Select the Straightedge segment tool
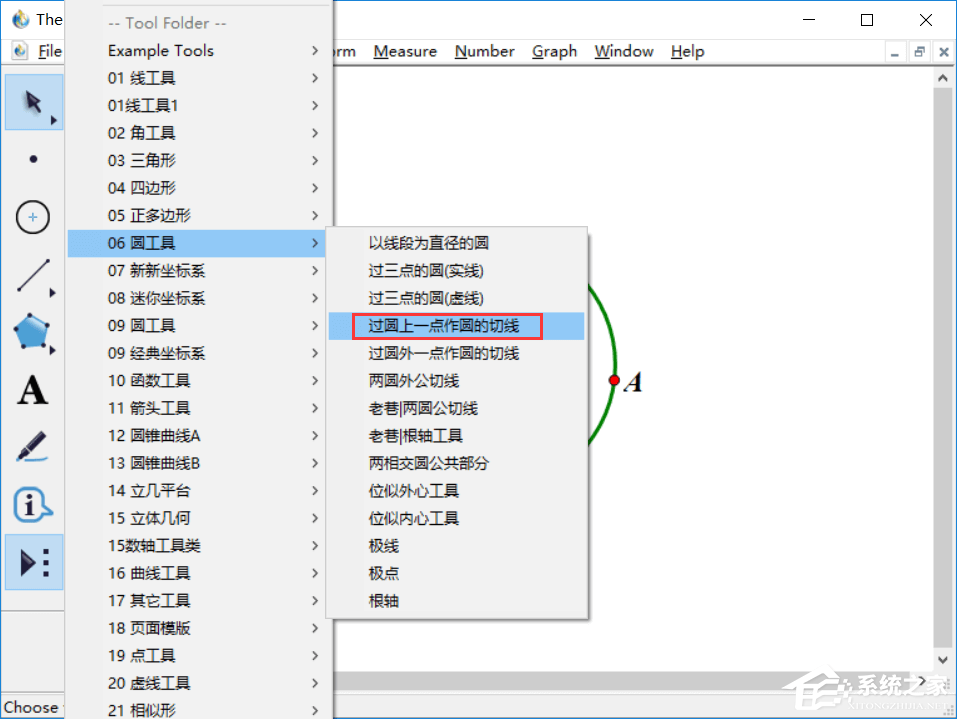The height and width of the screenshot is (719, 957). 33,275
